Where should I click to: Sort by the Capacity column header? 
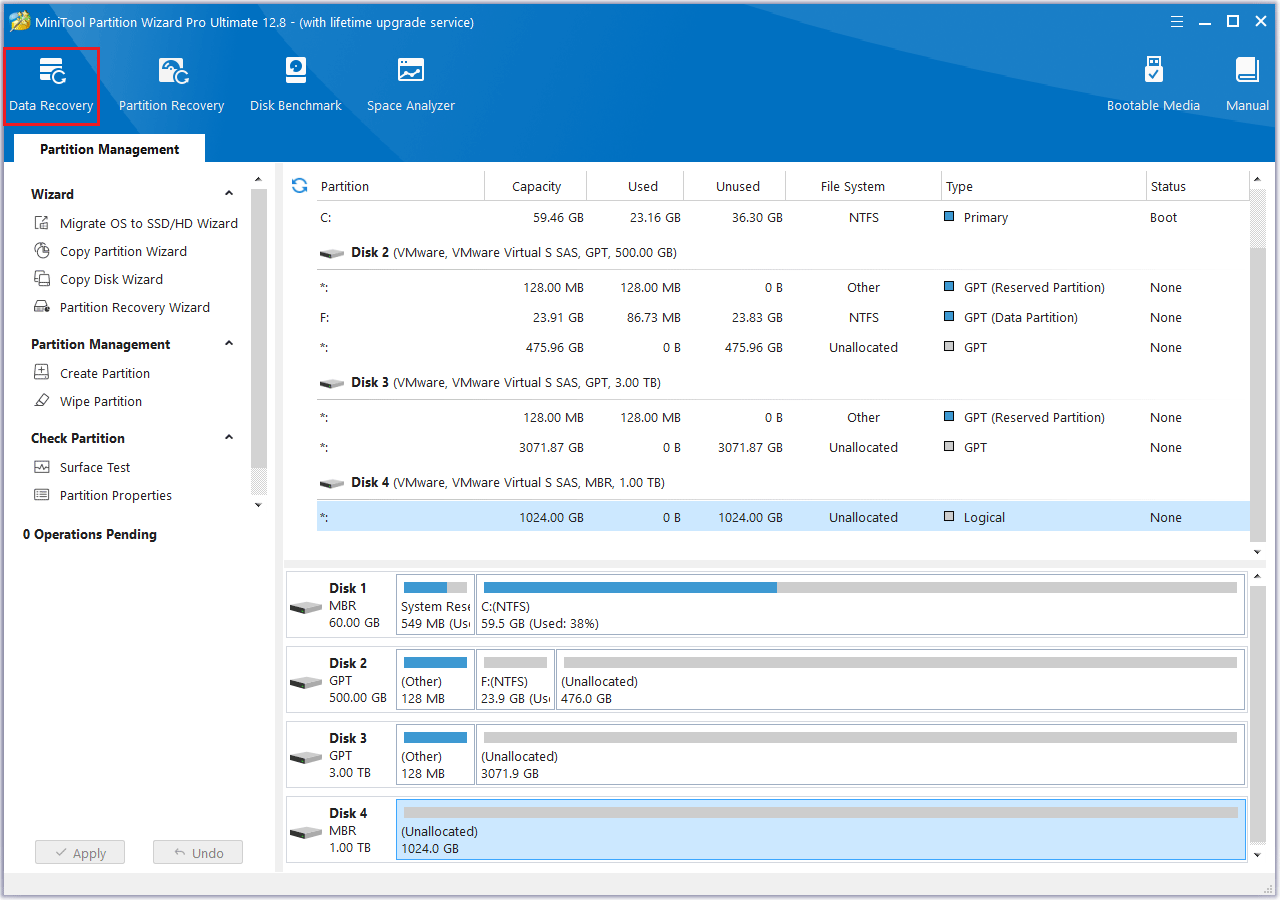point(536,186)
